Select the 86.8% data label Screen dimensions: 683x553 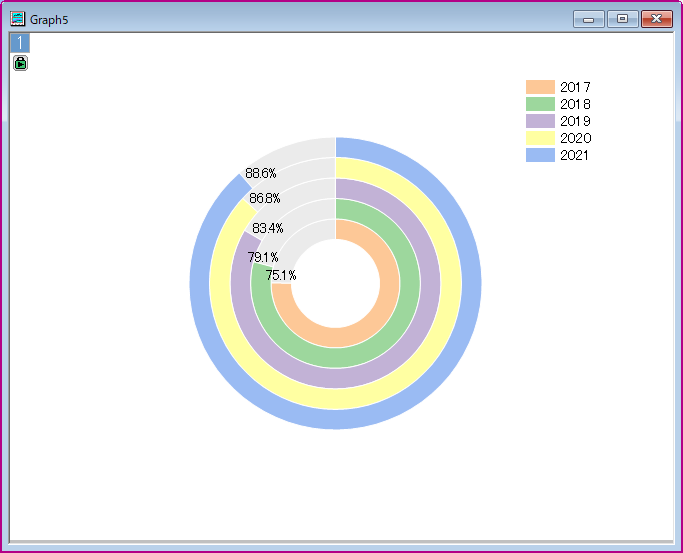[x=265, y=199]
